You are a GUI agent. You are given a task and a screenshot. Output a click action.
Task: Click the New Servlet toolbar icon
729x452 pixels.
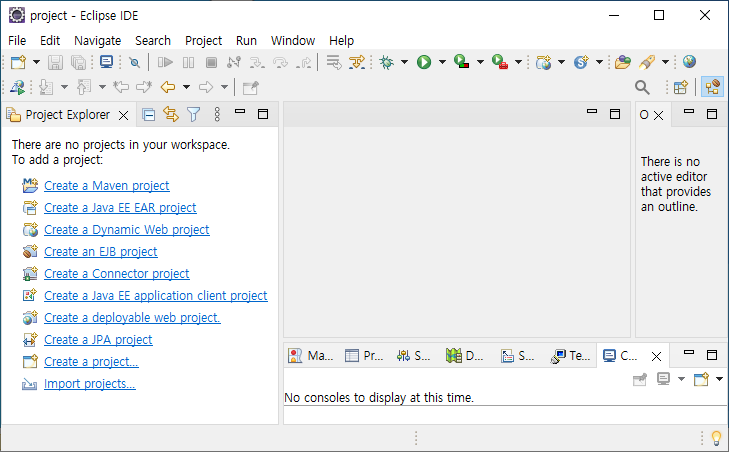(x=581, y=62)
